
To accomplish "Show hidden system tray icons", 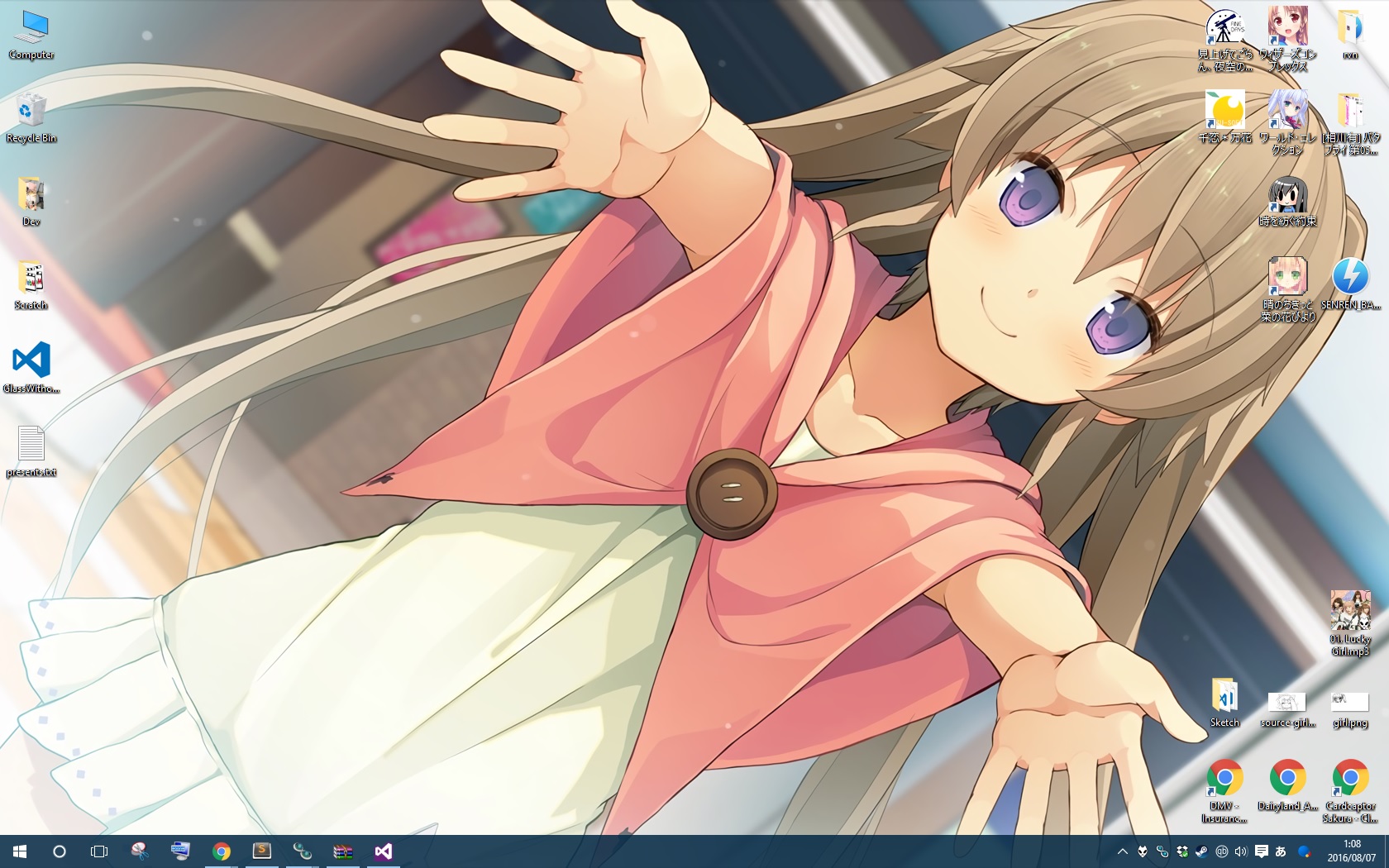I will coord(1123,851).
